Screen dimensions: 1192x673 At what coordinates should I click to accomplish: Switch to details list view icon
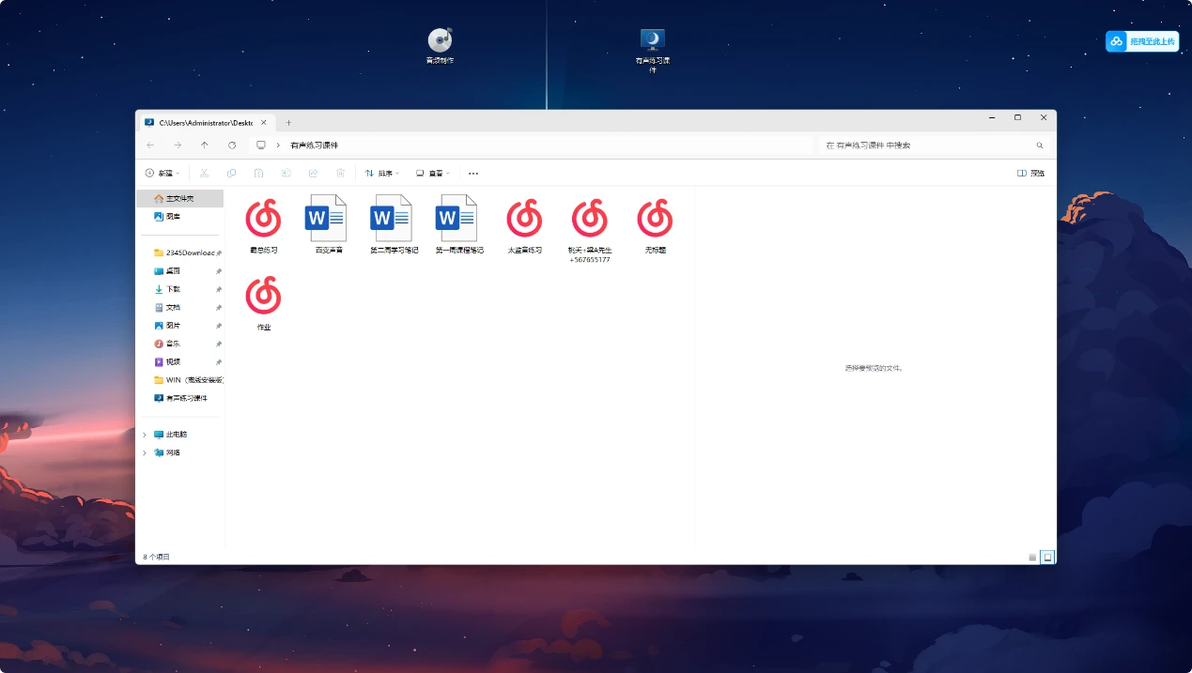click(x=1032, y=557)
